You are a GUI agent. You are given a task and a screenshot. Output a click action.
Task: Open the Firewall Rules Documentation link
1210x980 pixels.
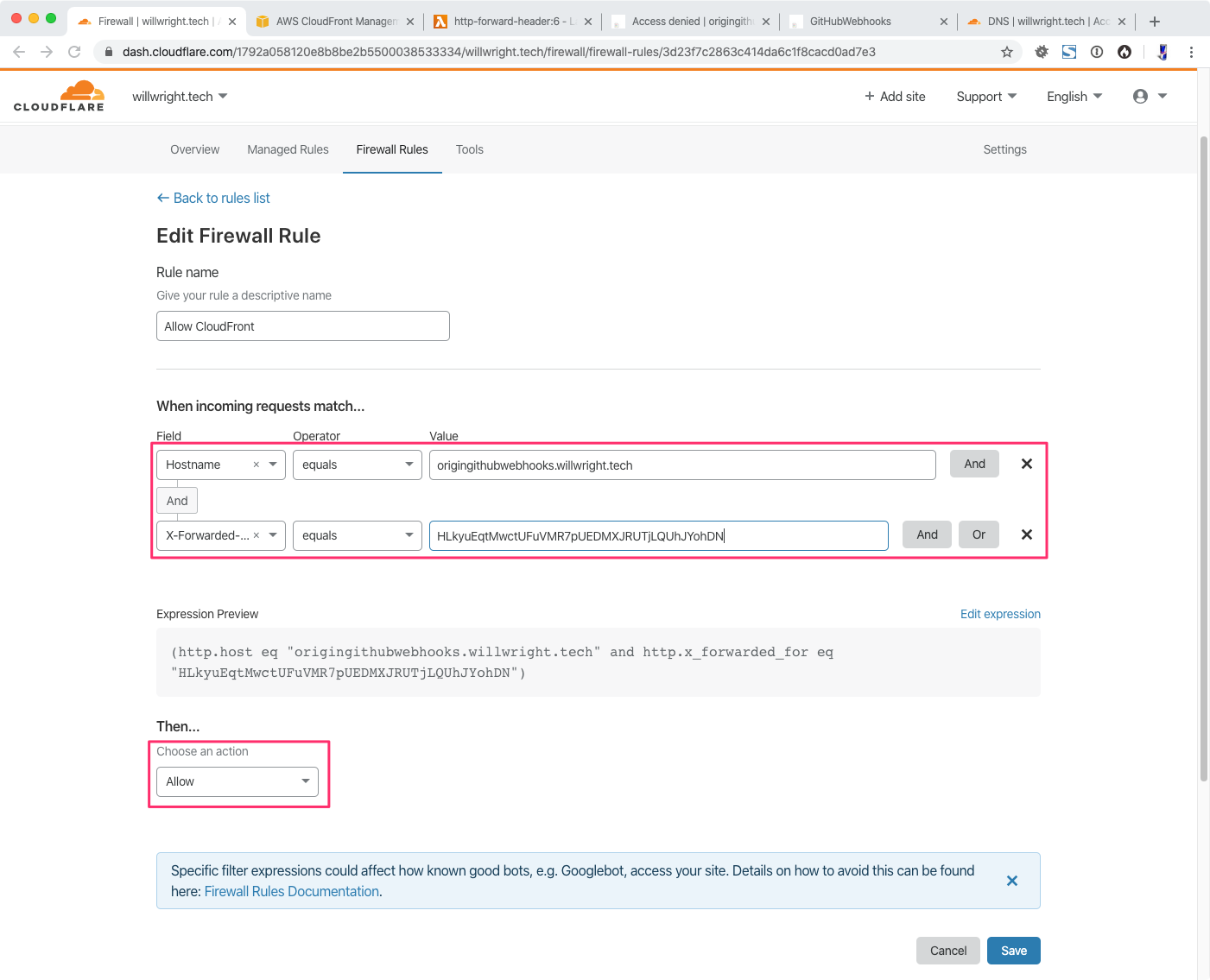[x=292, y=891]
